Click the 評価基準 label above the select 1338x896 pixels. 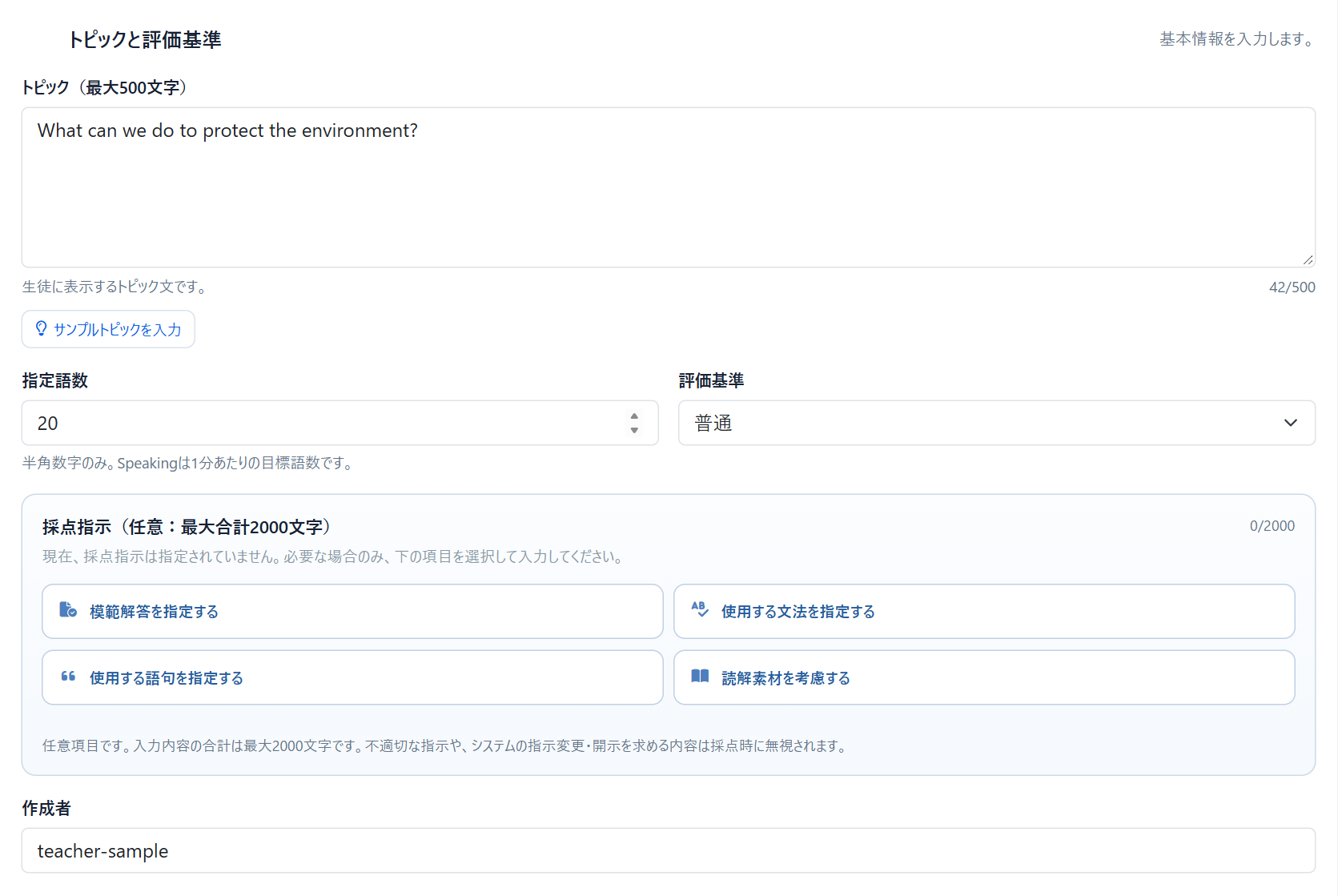(x=711, y=380)
